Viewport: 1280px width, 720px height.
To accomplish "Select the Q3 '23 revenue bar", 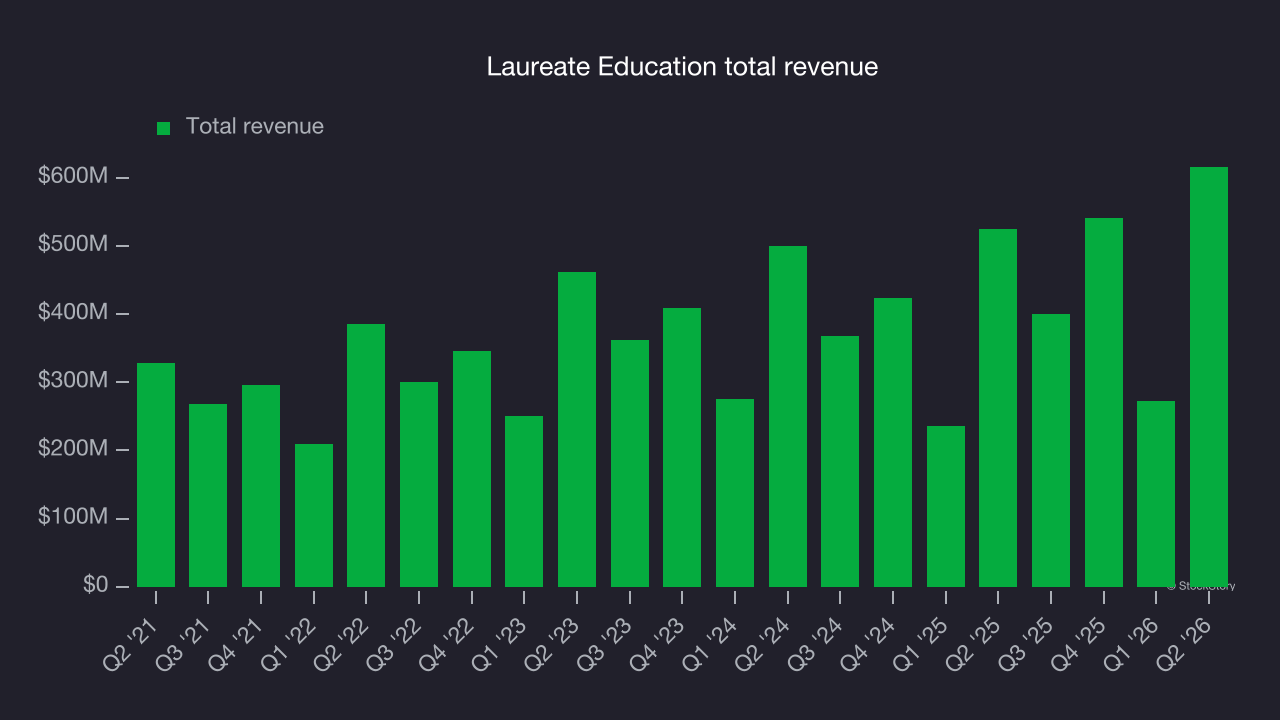I will pyautogui.click(x=630, y=463).
